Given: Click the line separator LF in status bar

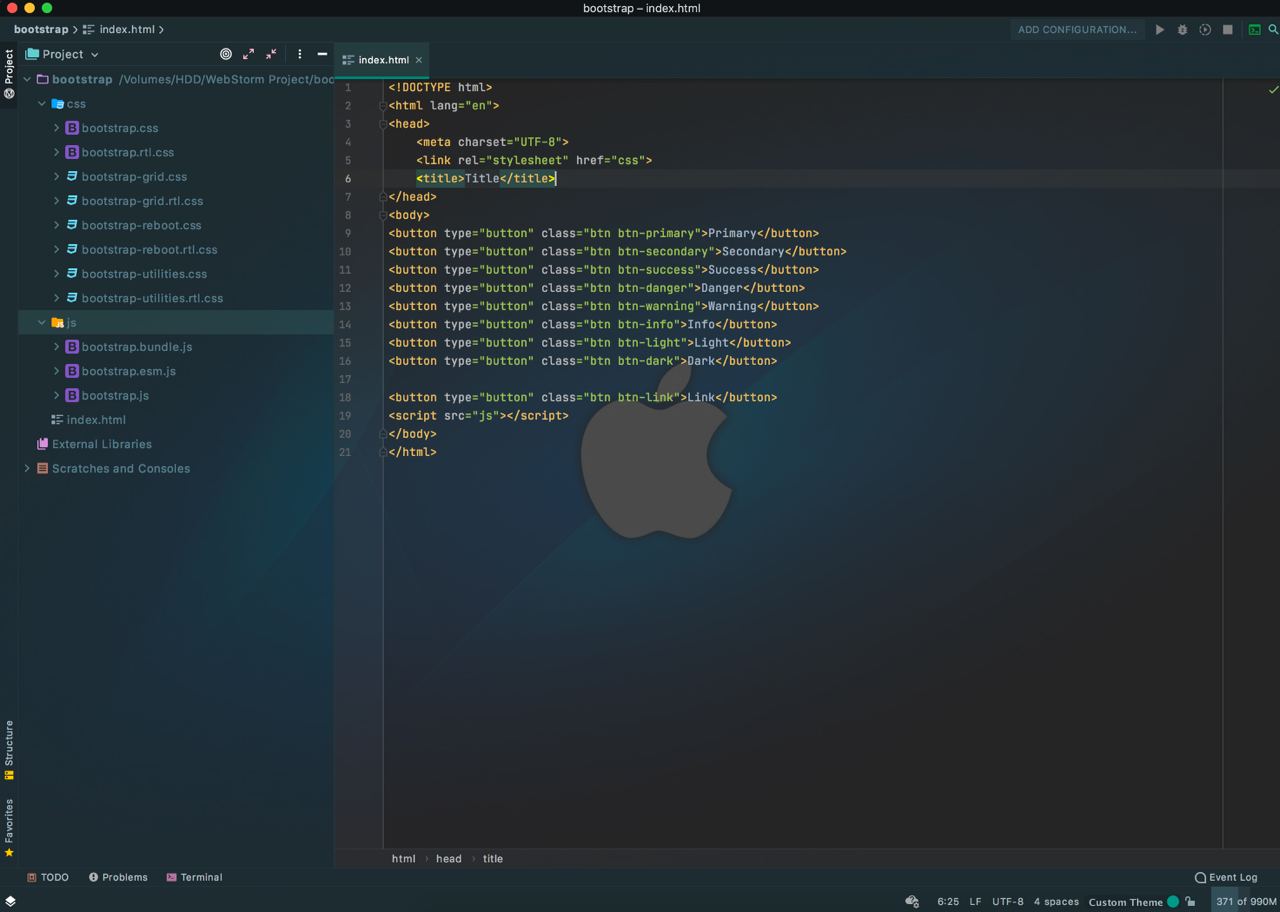Looking at the screenshot, I should 975,901.
